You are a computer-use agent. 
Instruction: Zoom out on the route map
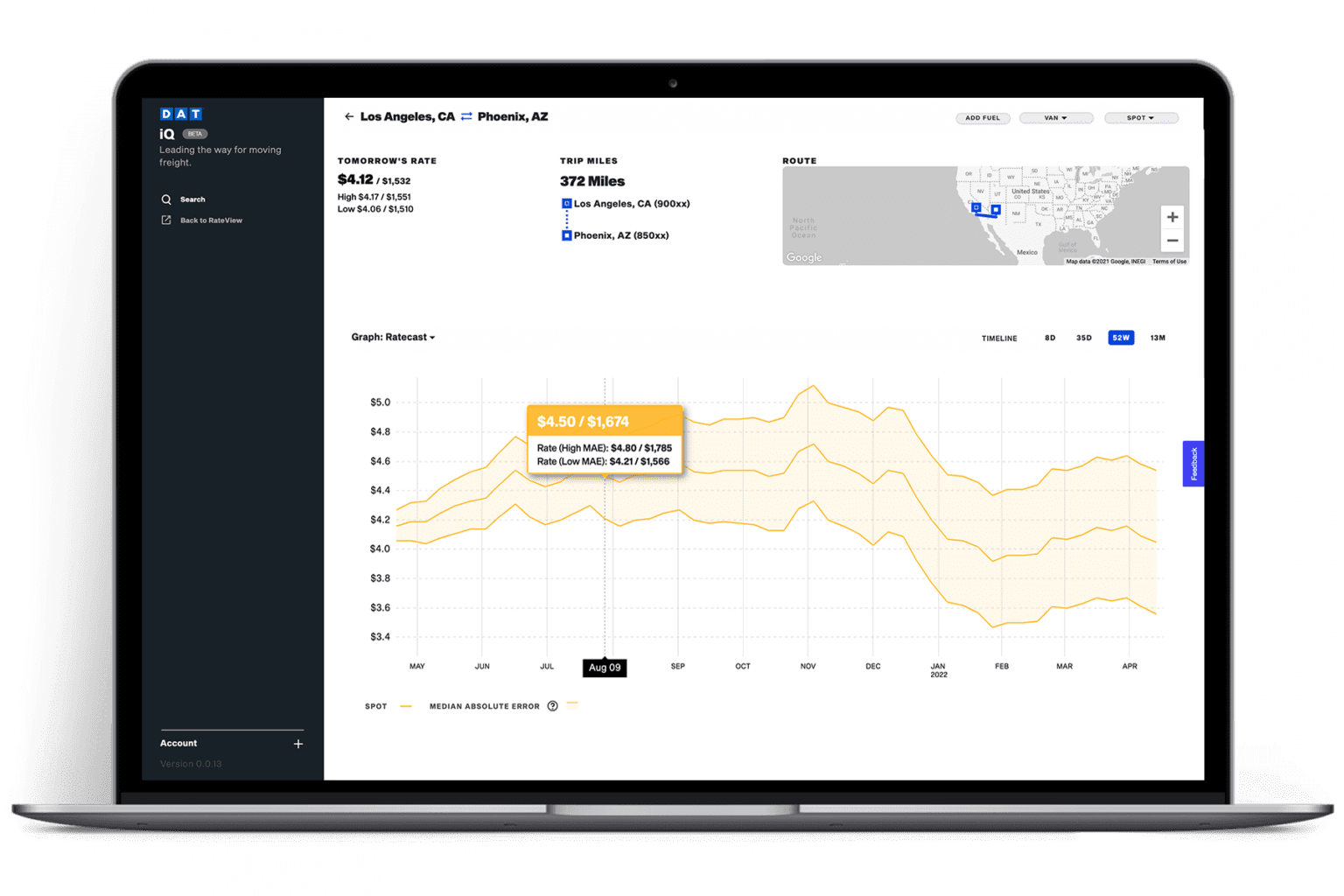coord(1172,240)
